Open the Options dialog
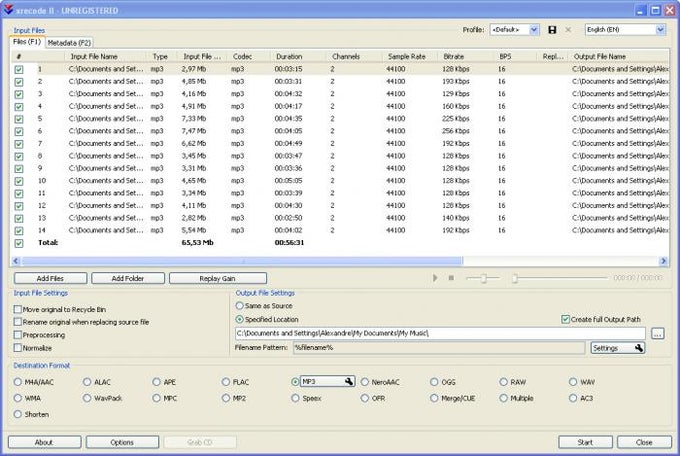 click(122, 443)
